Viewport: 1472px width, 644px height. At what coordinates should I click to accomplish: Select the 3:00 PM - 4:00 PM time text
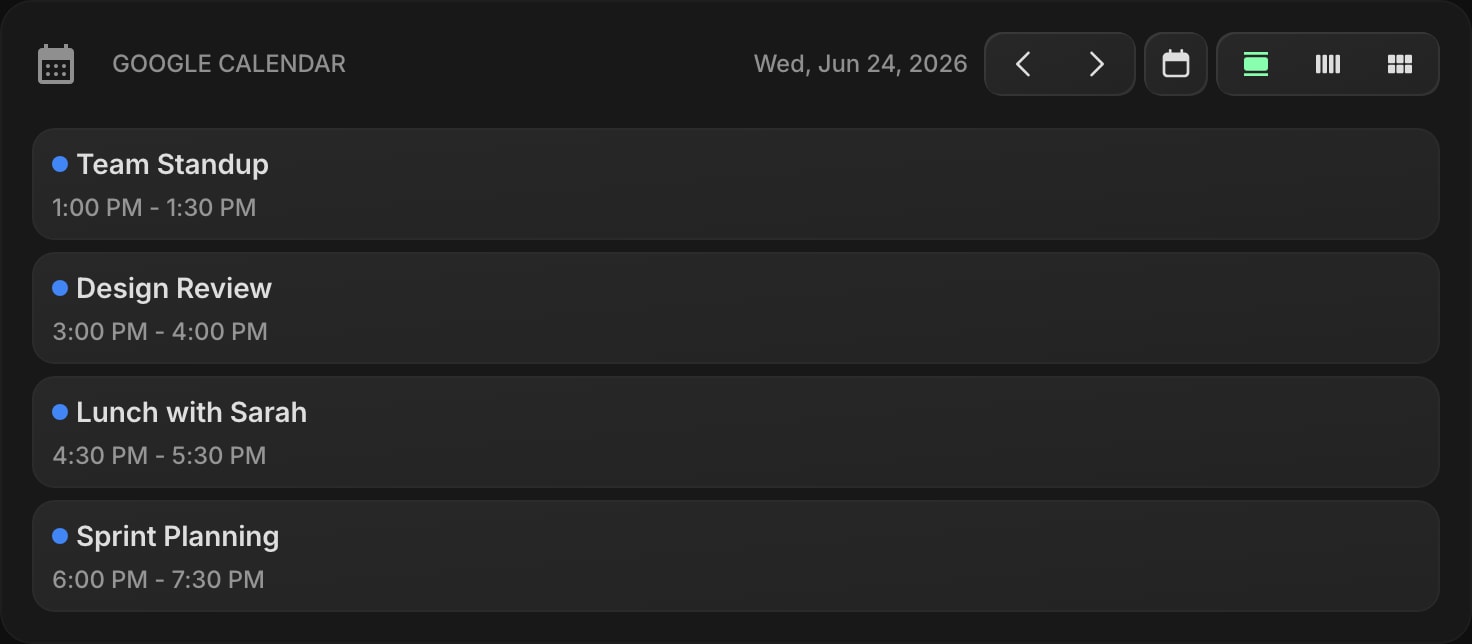pyautogui.click(x=160, y=332)
